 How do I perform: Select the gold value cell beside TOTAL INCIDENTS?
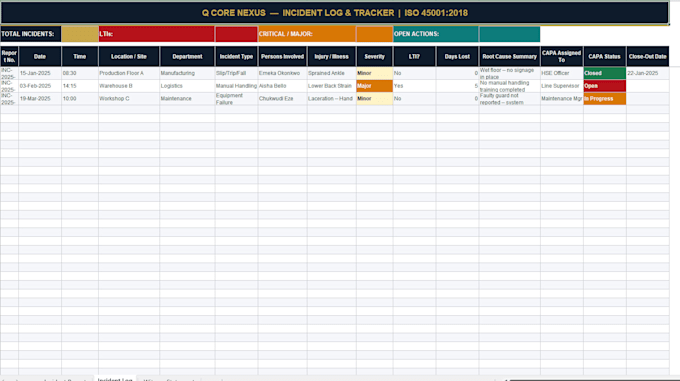(80, 34)
